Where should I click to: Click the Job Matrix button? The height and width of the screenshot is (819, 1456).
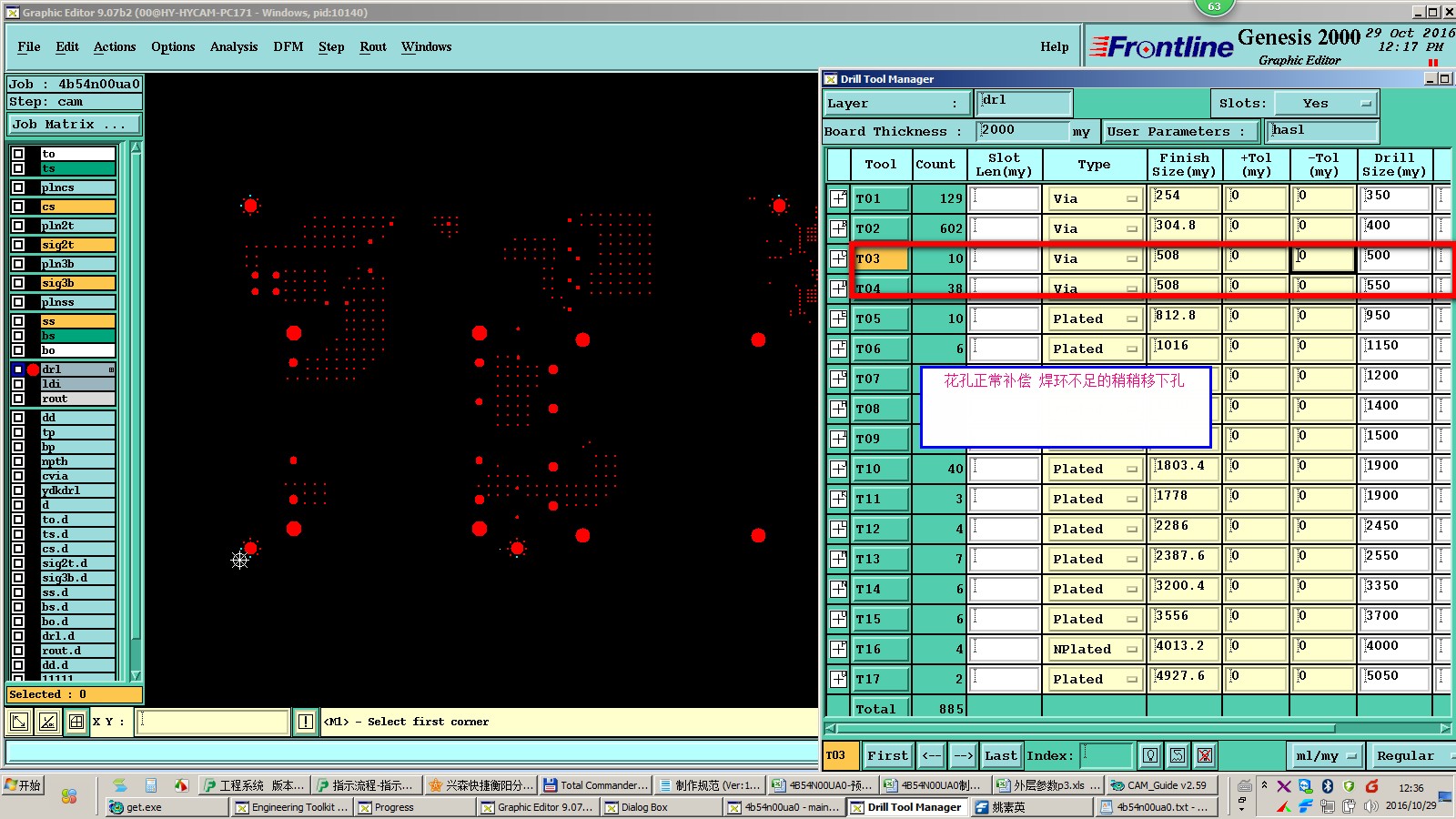[x=75, y=125]
